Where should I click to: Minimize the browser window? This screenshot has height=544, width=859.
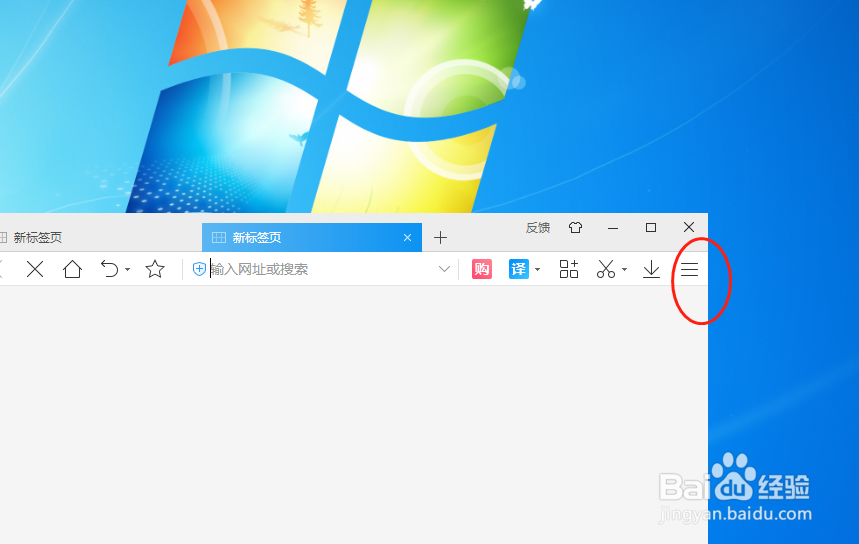[x=613, y=227]
